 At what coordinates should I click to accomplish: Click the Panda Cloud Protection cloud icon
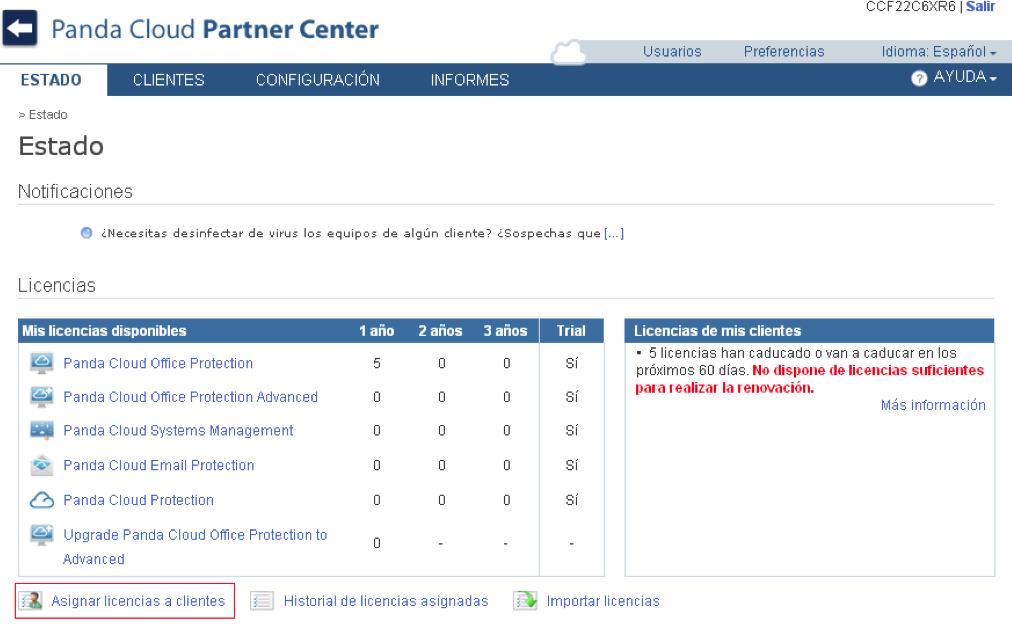pos(42,500)
